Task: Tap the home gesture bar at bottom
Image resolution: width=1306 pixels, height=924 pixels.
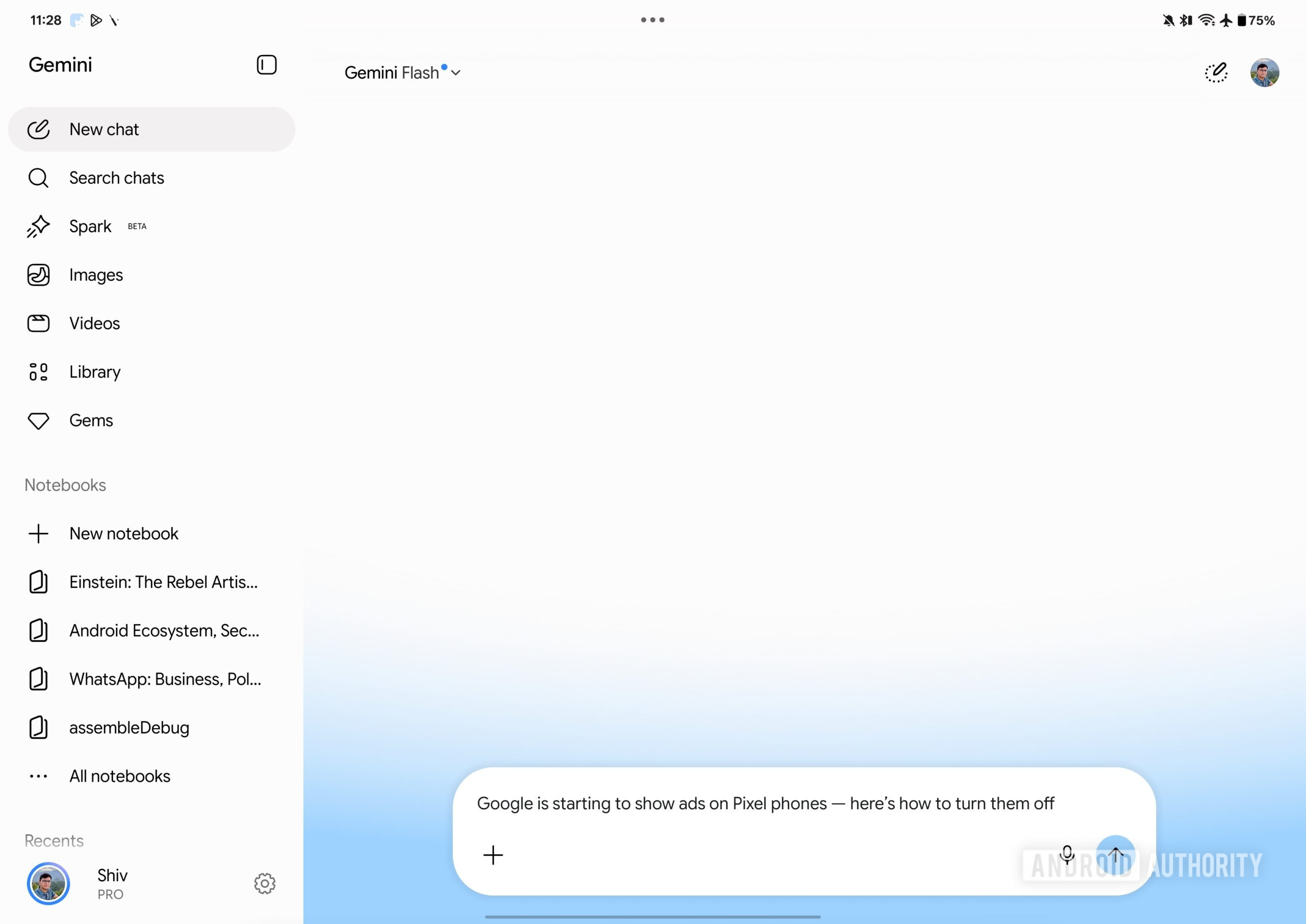Action: [x=652, y=917]
